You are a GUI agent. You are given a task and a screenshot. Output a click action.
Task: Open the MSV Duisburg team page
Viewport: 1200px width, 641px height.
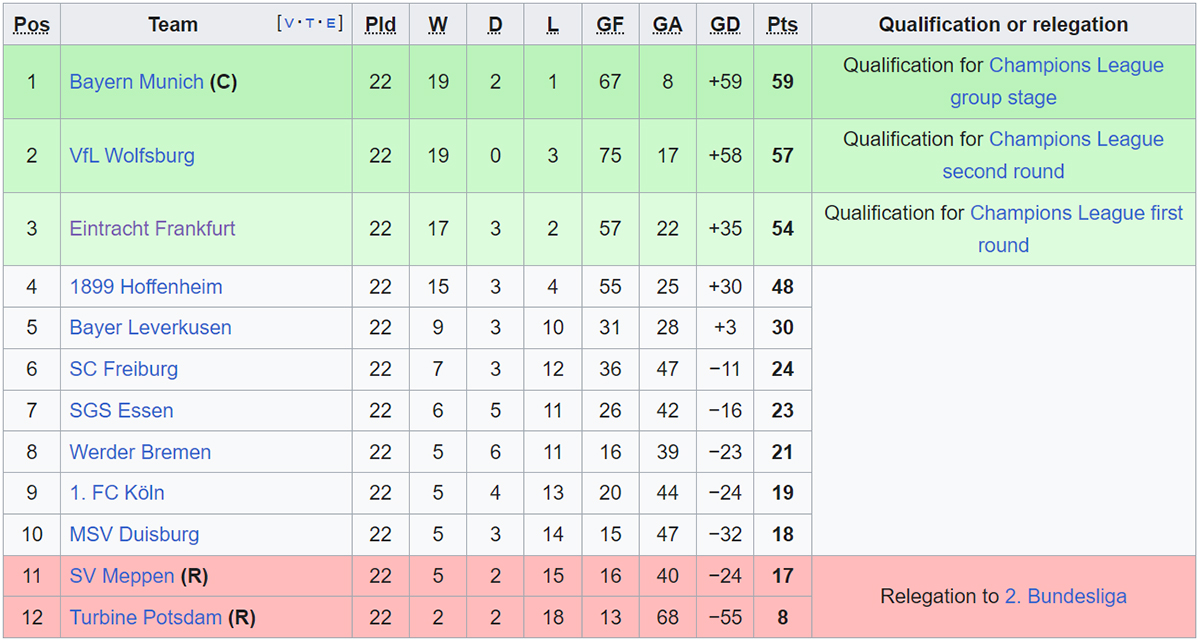click(x=134, y=535)
